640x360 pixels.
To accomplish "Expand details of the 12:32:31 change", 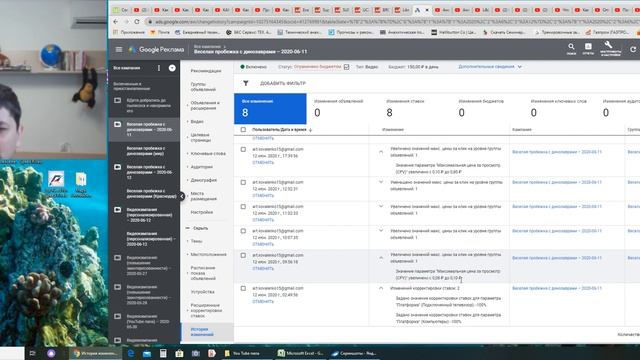I will coord(381,182).
